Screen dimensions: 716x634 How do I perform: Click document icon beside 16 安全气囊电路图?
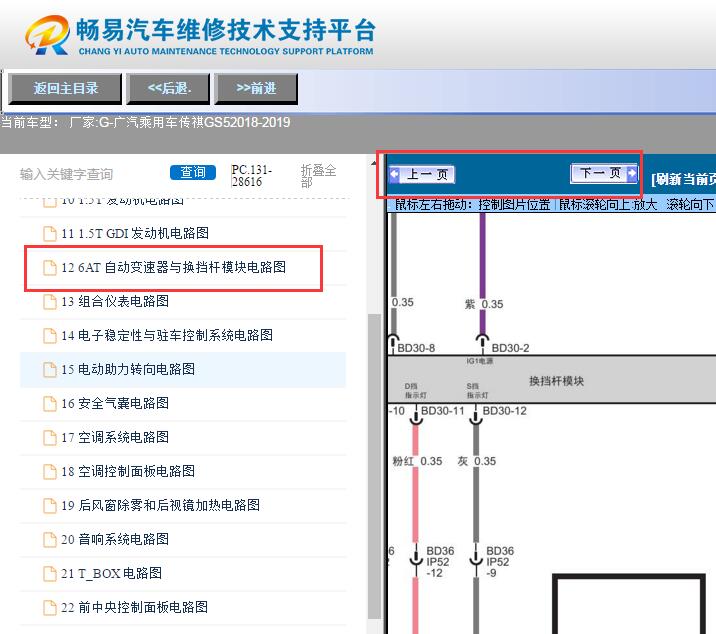pyautogui.click(x=49, y=404)
